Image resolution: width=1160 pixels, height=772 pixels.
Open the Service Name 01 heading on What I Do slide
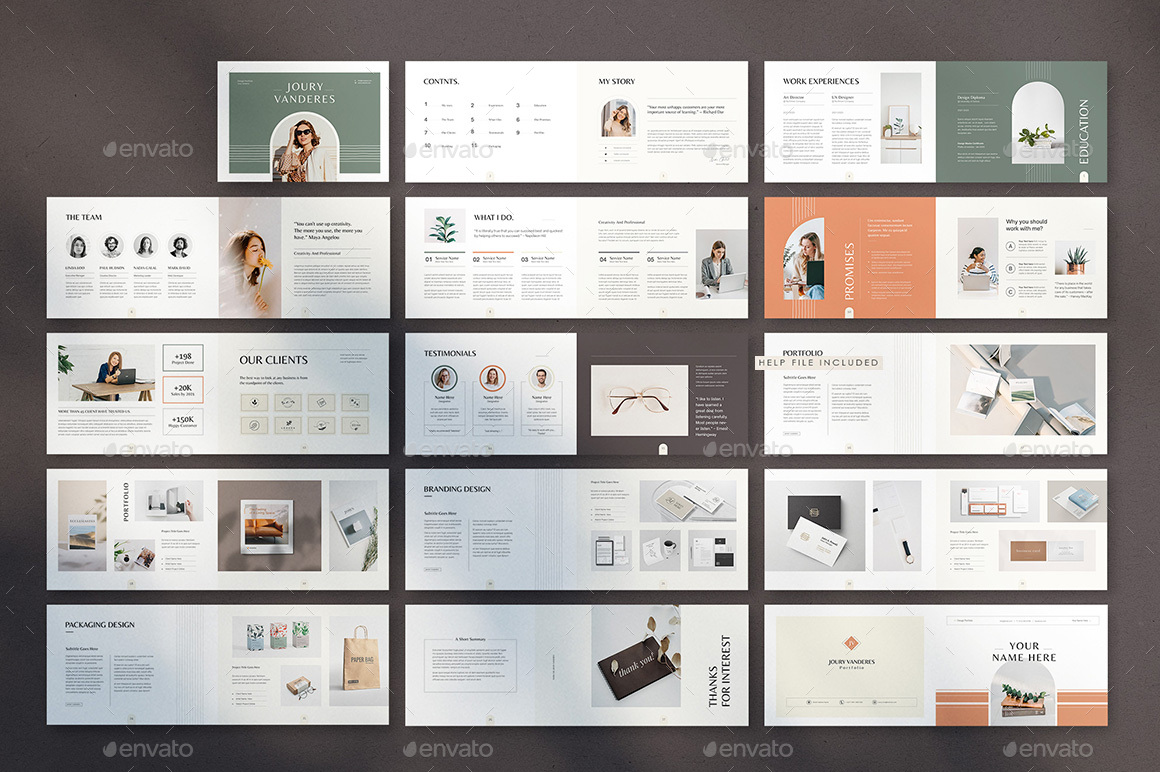(446, 259)
